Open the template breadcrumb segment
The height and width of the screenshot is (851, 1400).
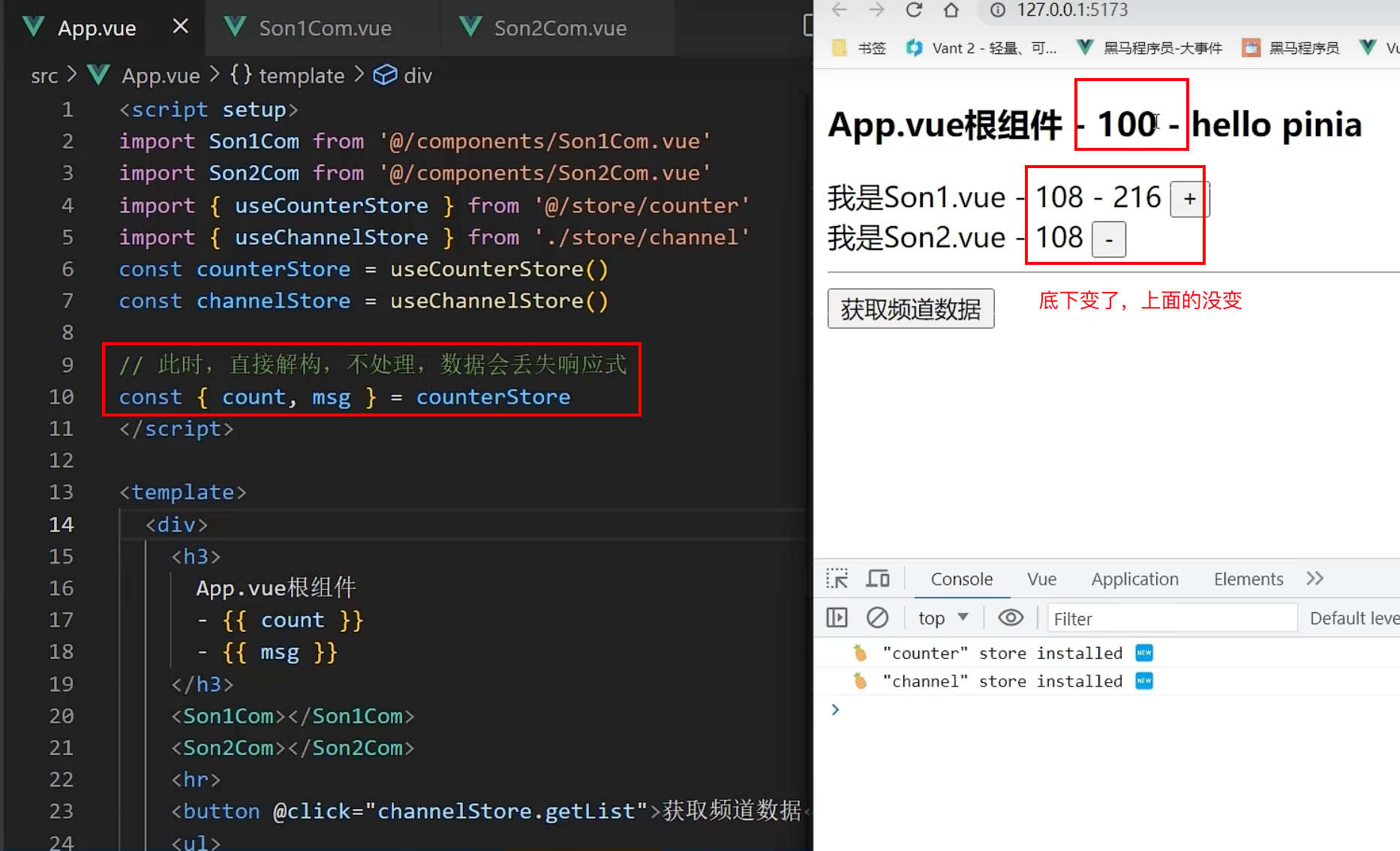pos(301,76)
